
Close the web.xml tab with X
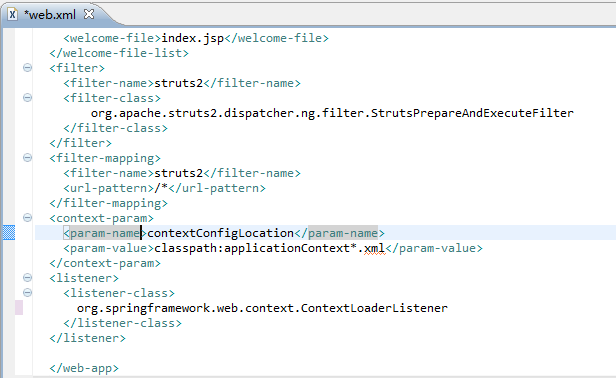89,14
